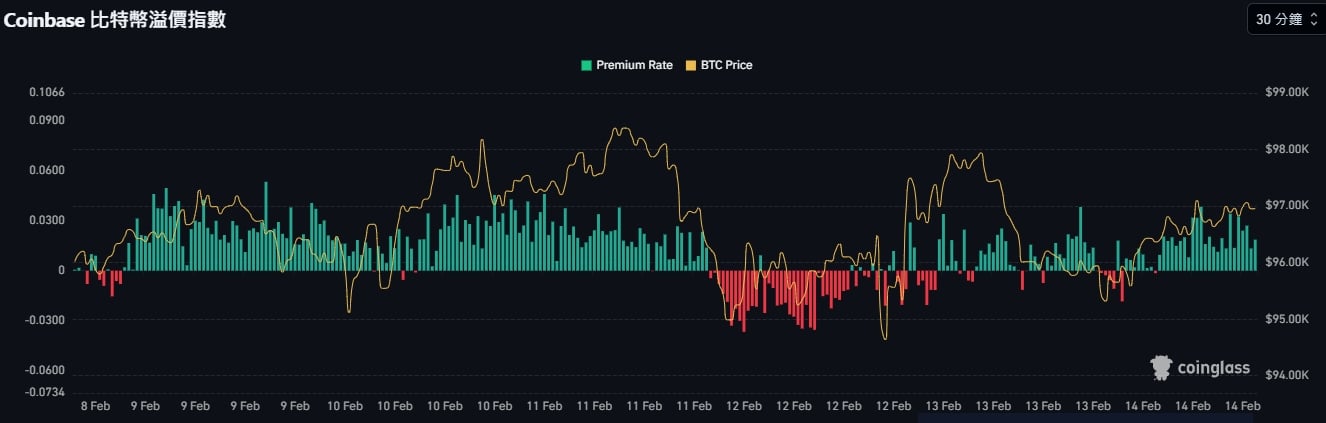Click the coinglass watermark text
The width and height of the screenshot is (1326, 423).
[x=1213, y=368]
